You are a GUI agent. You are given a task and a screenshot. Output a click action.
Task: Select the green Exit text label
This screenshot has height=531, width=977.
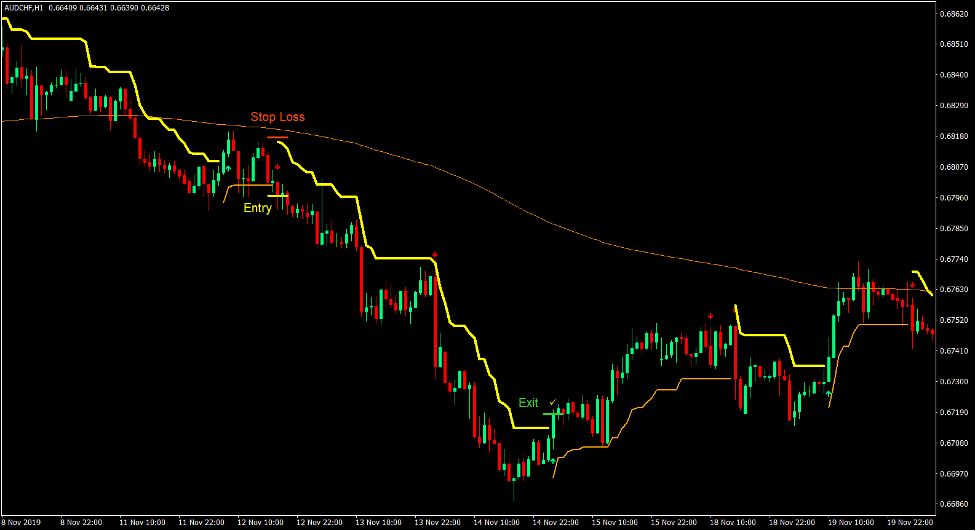[528, 403]
